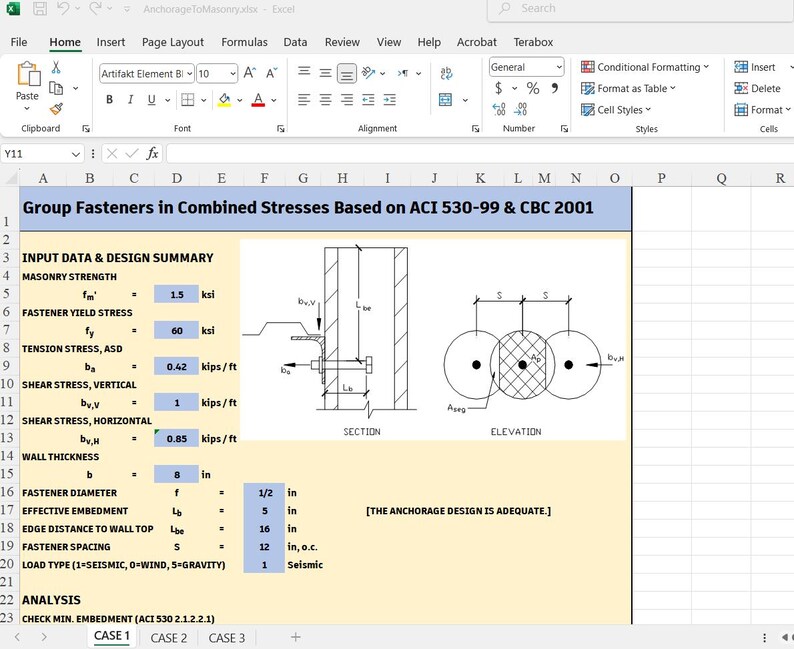Increase decimal places icon
This screenshot has width=794, height=649.
(x=499, y=109)
